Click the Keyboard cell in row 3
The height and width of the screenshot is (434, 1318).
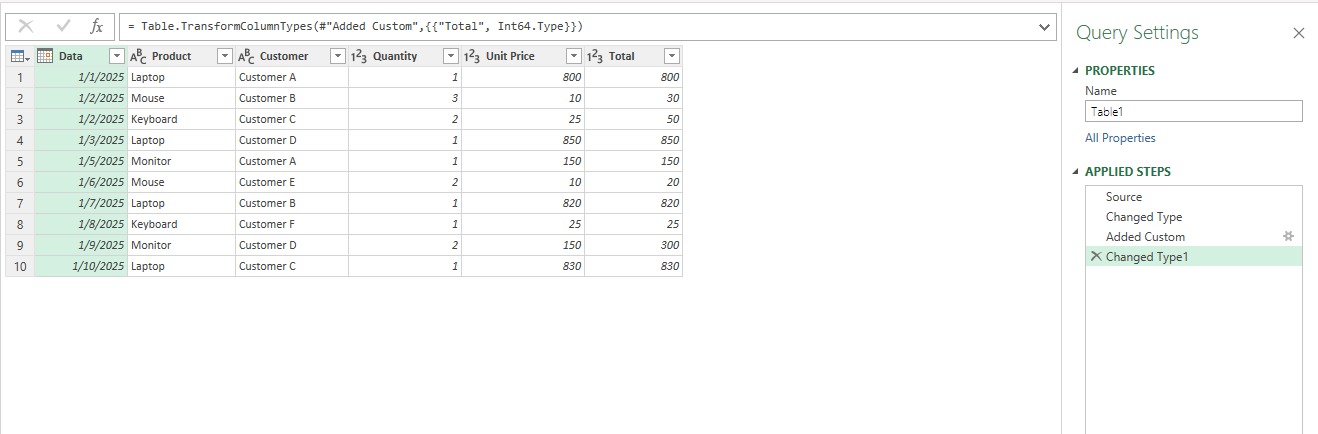(181, 119)
